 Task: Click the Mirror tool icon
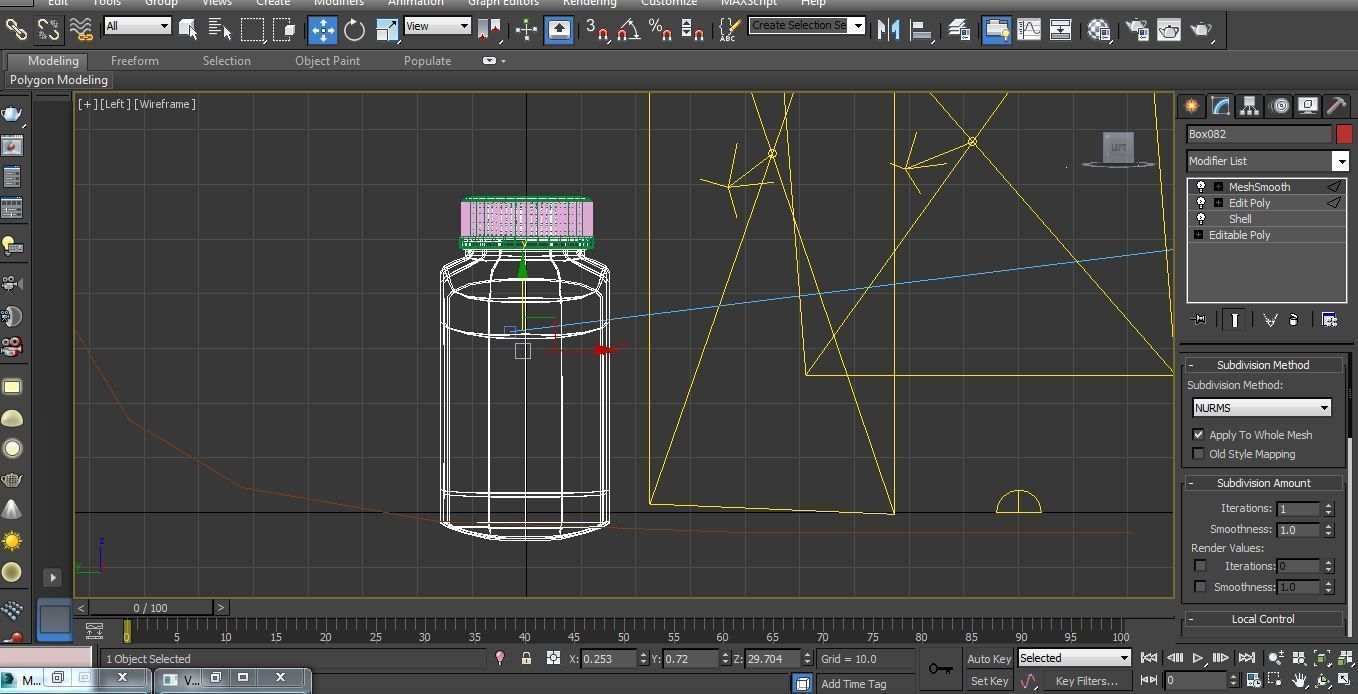click(x=888, y=30)
